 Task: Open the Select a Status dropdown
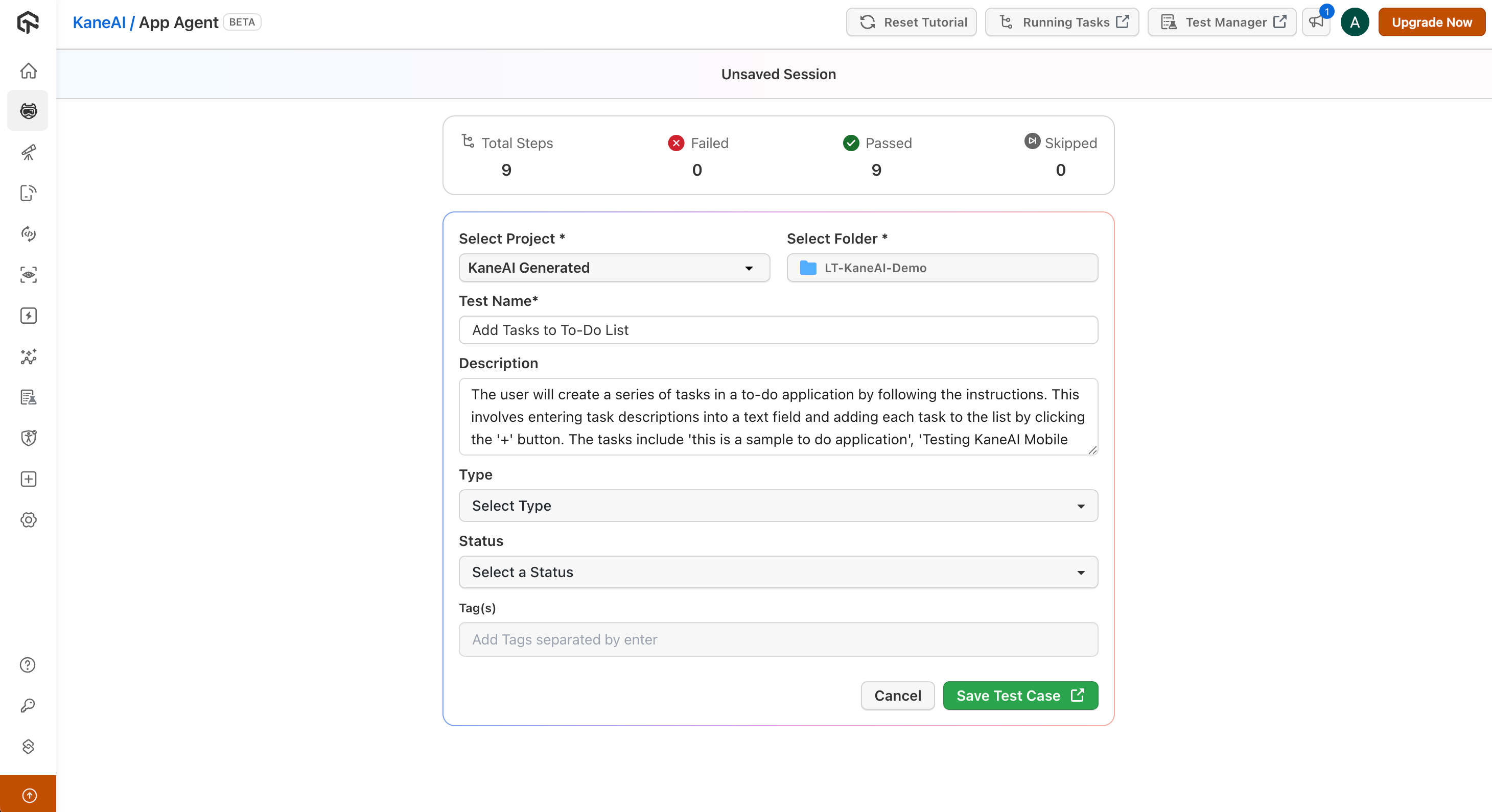[778, 572]
